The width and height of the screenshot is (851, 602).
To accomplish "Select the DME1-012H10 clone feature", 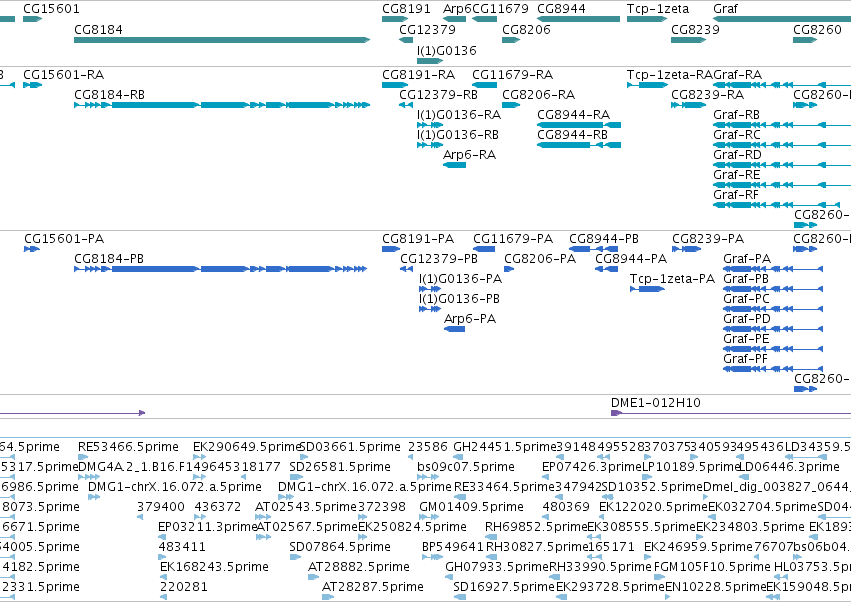I will coord(731,413).
